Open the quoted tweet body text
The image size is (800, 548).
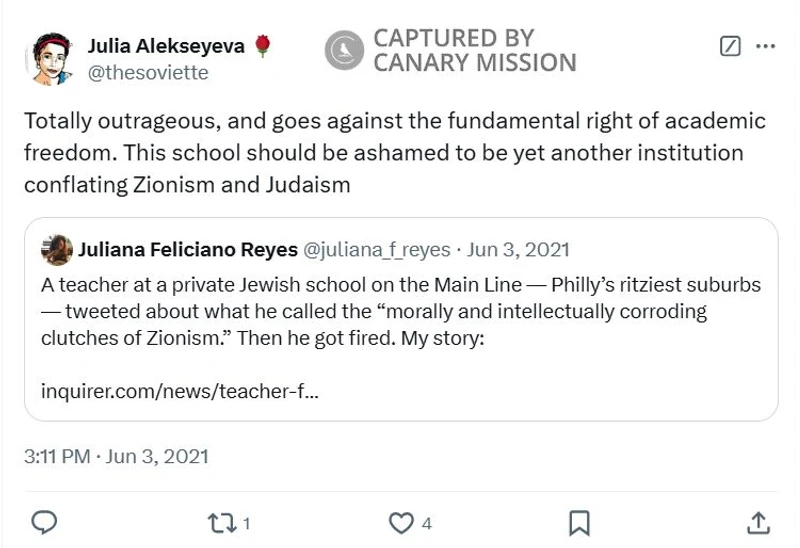point(400,311)
